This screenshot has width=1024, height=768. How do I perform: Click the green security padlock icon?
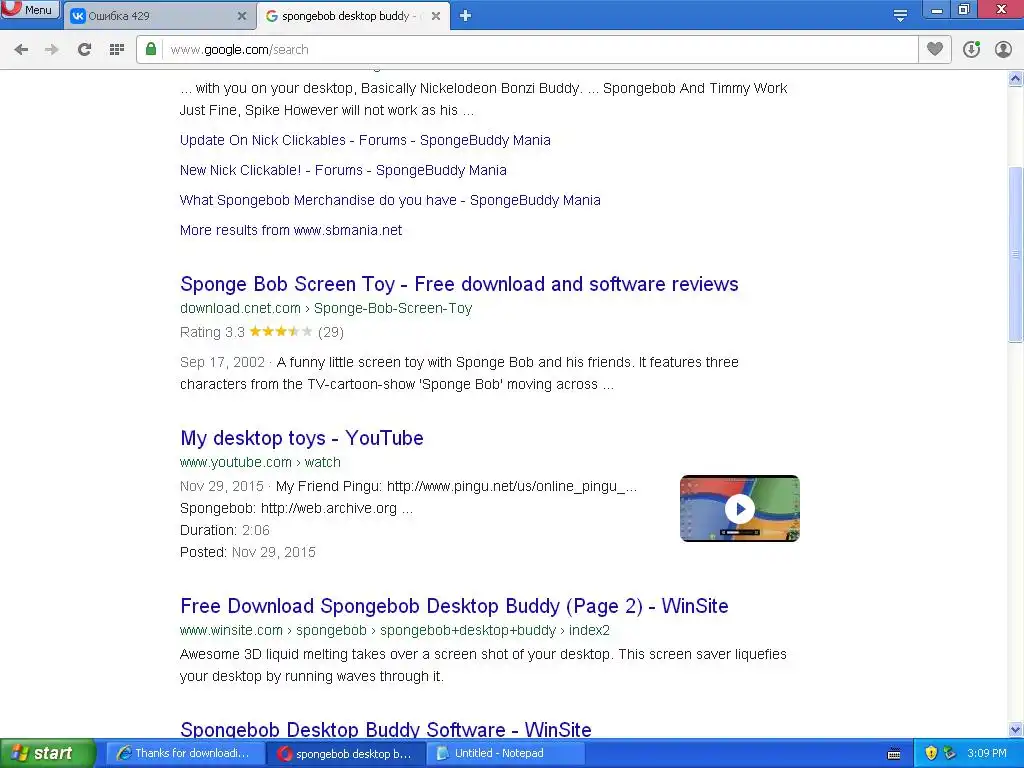[151, 49]
